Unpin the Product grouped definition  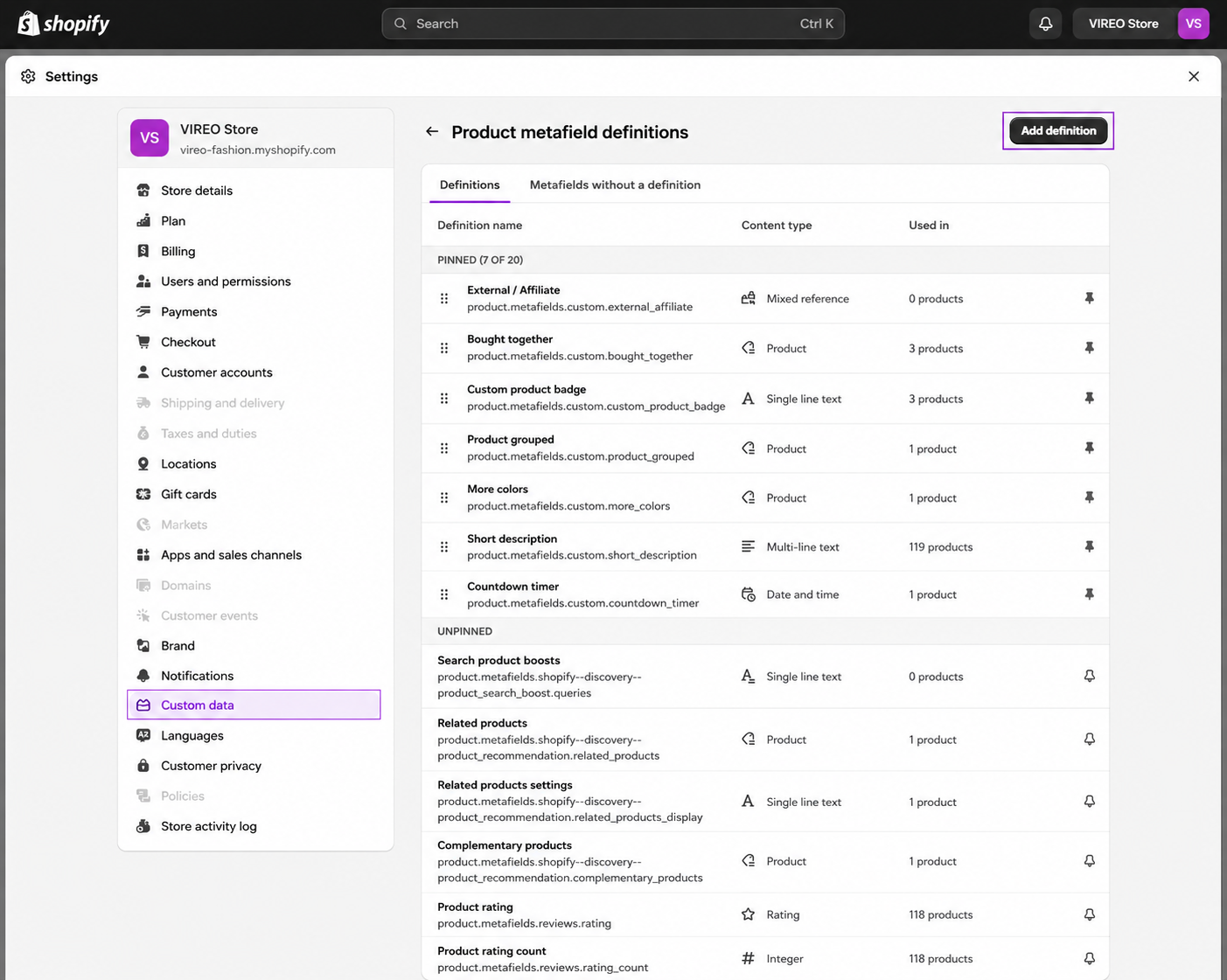pyautogui.click(x=1089, y=448)
